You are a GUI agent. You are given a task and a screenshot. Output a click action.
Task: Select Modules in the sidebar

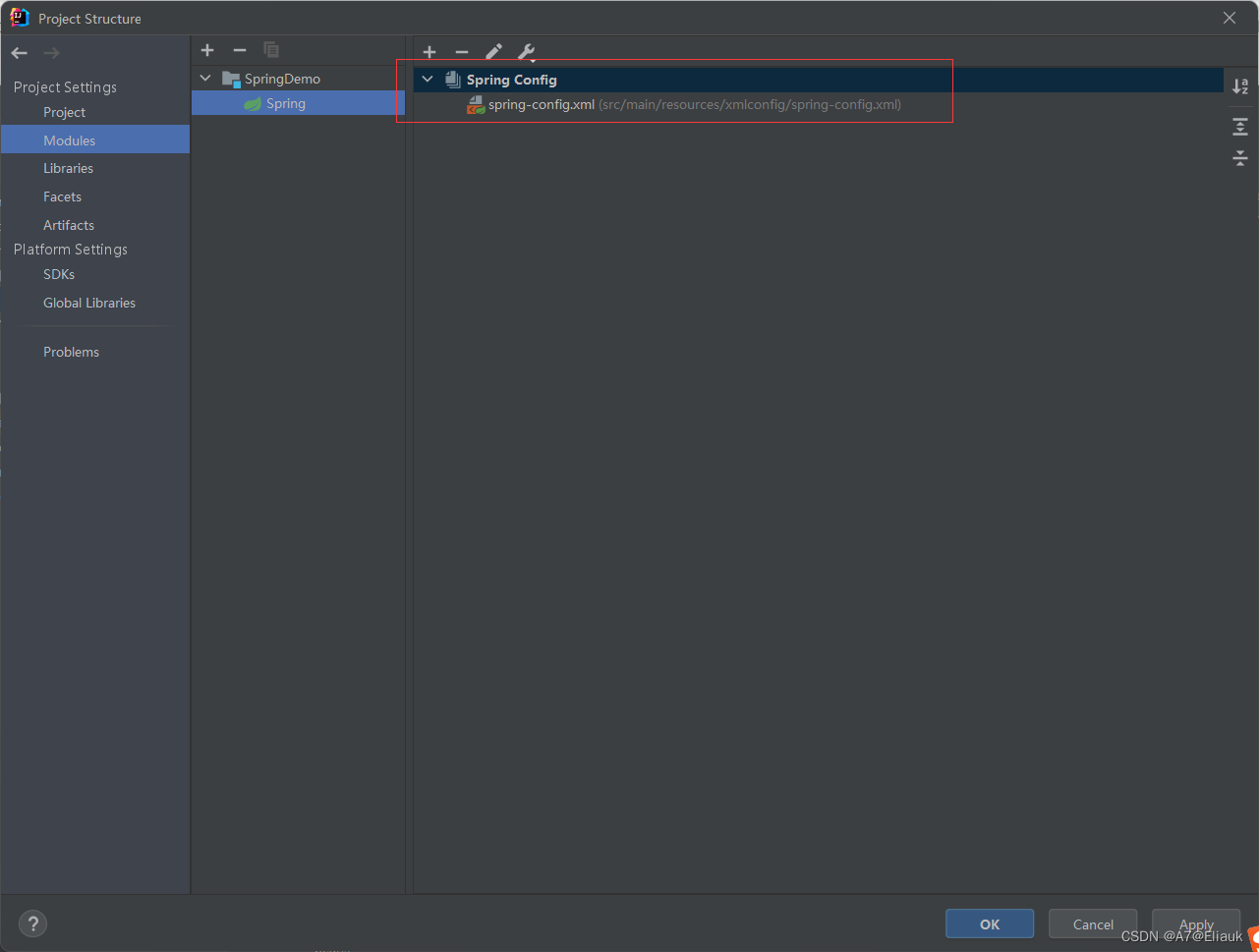pos(95,140)
